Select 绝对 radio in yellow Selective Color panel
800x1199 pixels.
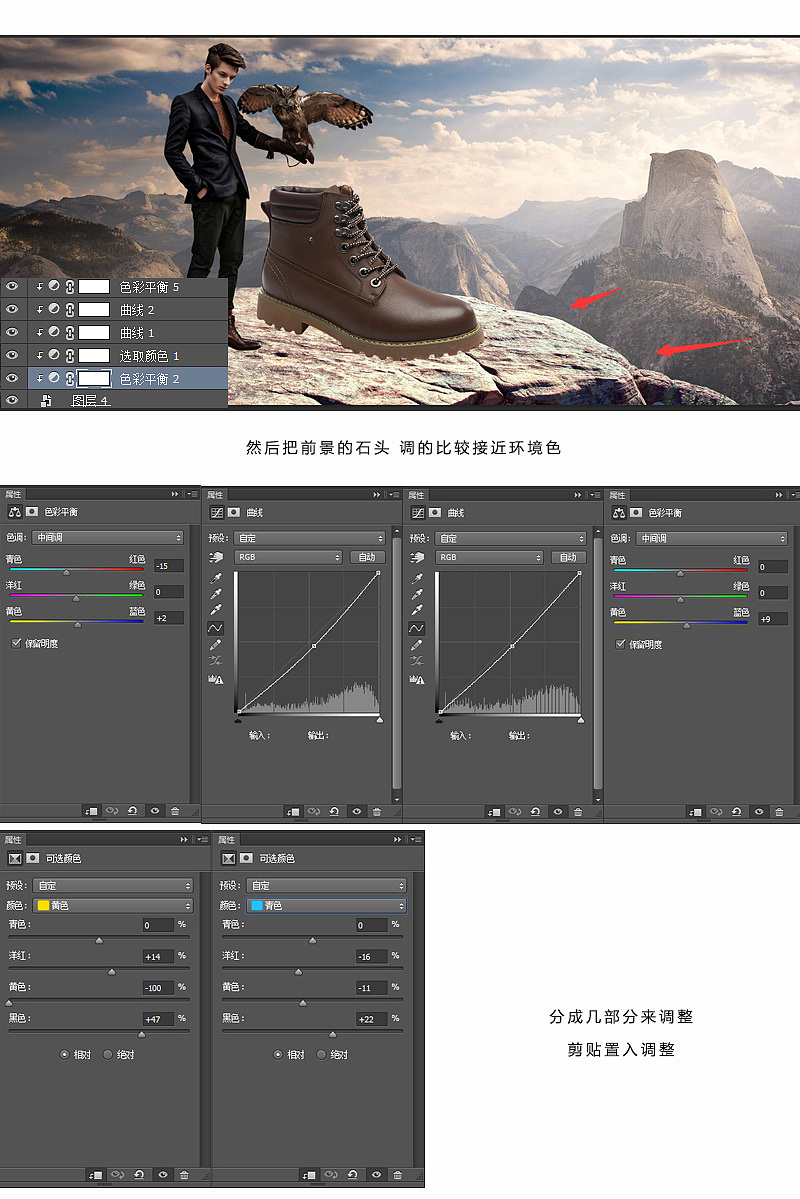coord(108,1054)
